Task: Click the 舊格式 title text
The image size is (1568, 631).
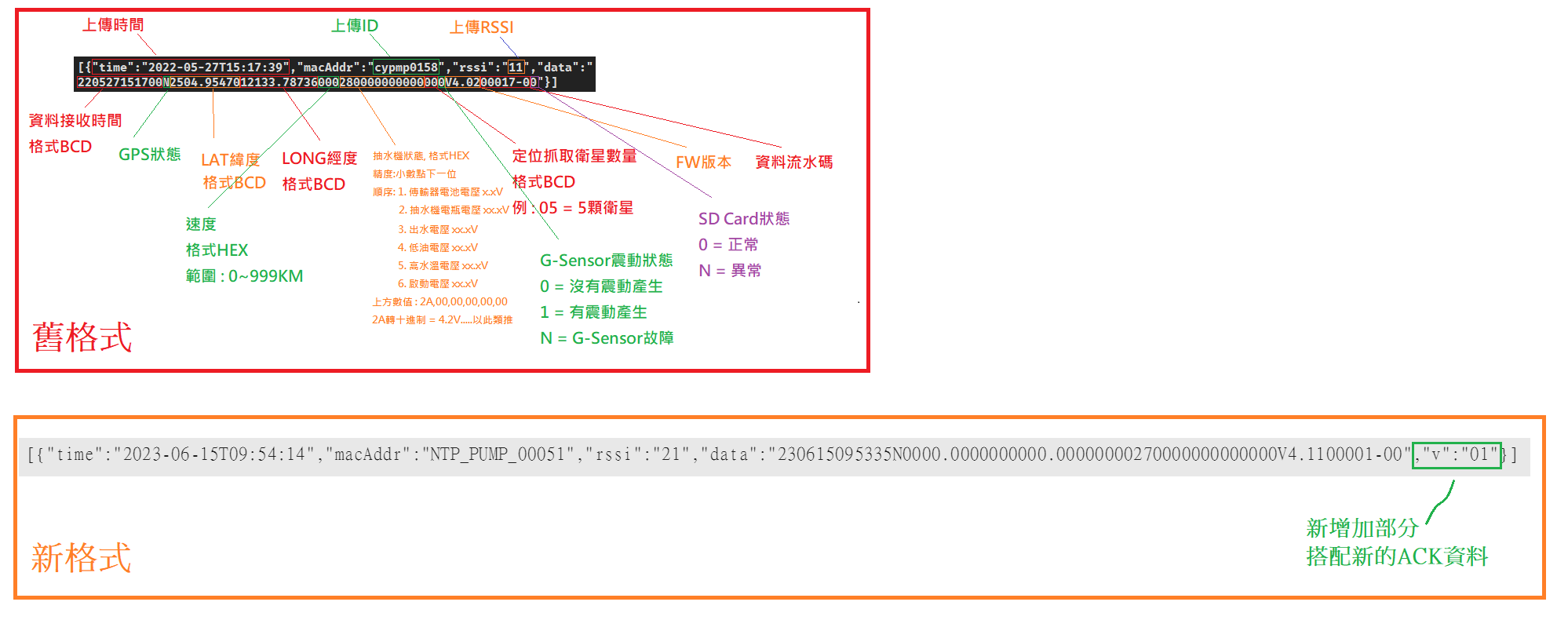Action: (x=82, y=337)
